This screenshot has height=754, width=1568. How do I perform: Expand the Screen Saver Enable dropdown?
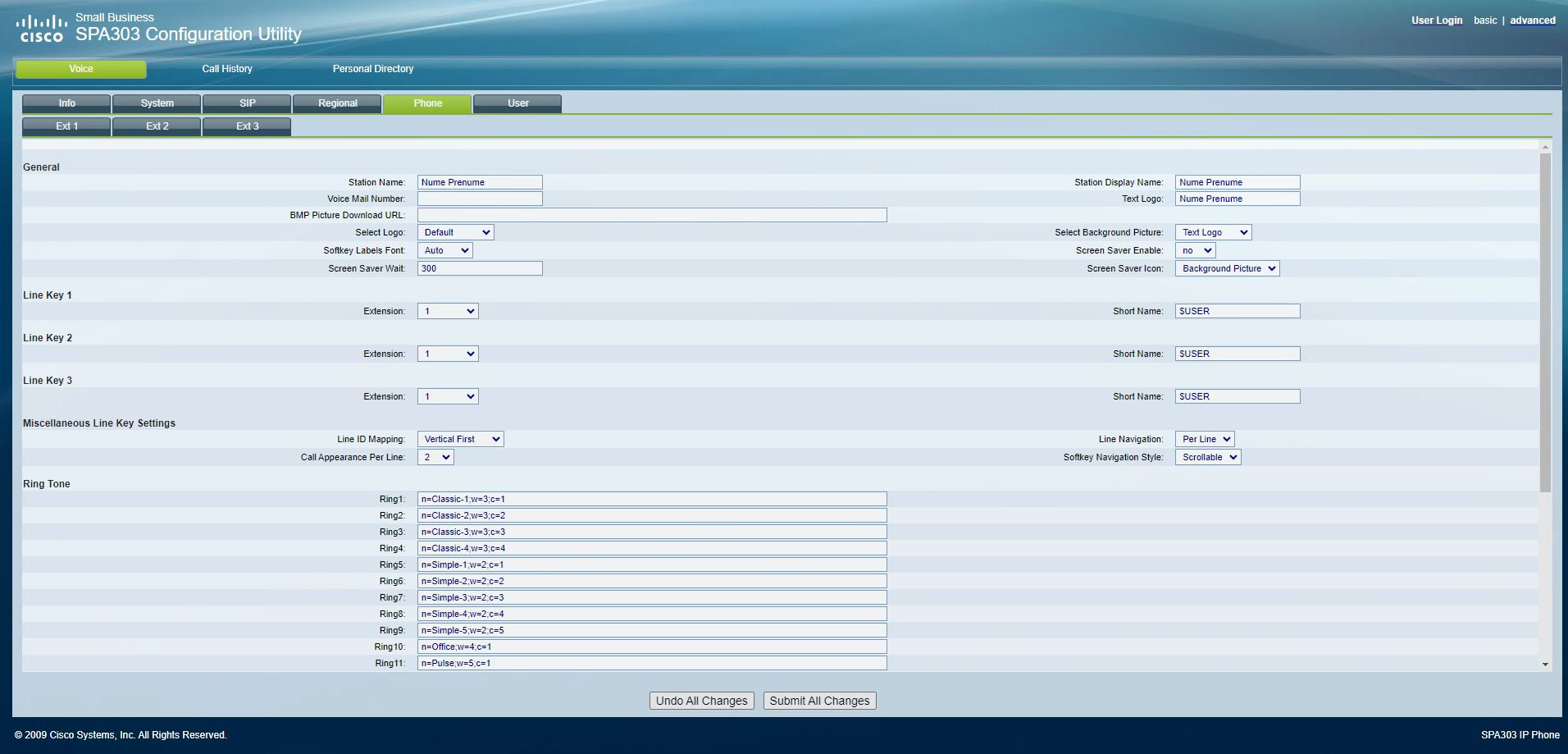pos(1195,250)
